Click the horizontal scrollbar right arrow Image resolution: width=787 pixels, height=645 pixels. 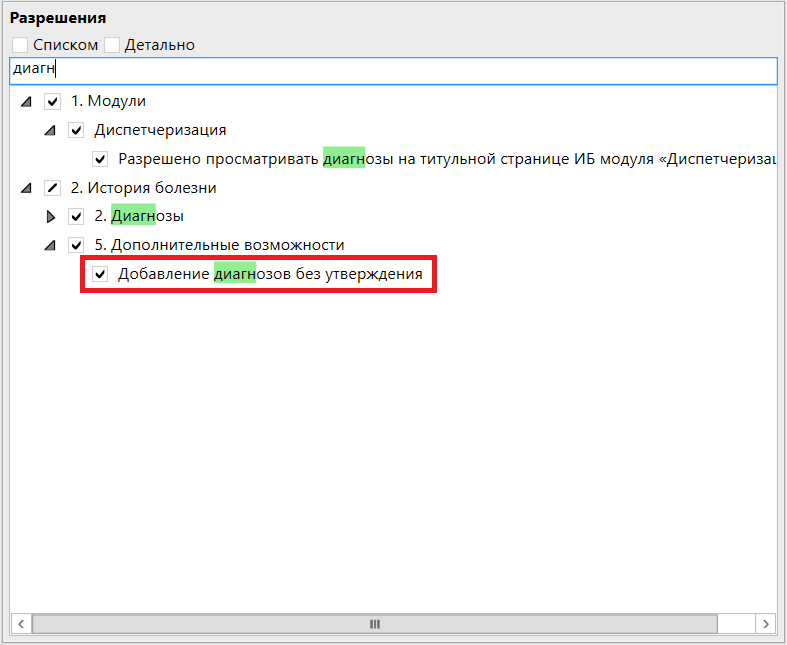pyautogui.click(x=765, y=623)
